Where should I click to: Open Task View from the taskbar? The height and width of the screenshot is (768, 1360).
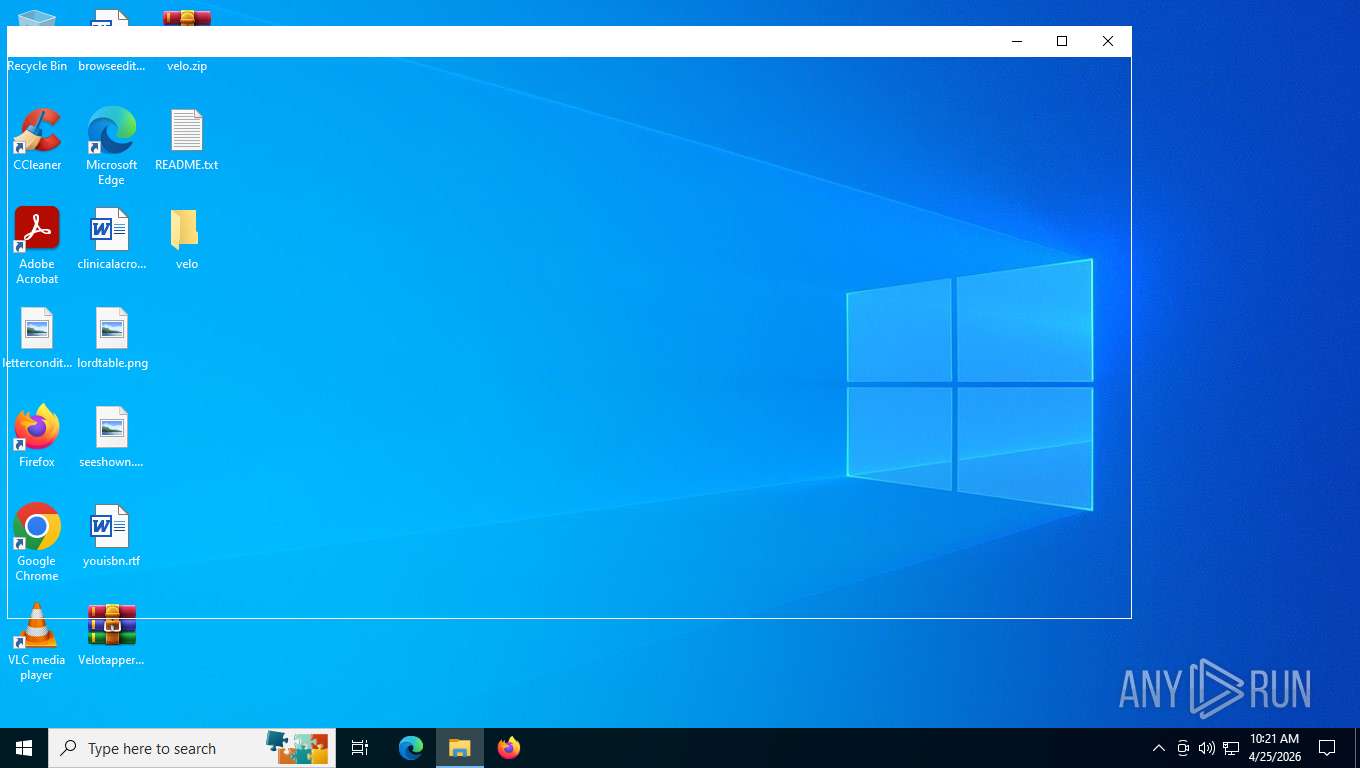point(360,748)
